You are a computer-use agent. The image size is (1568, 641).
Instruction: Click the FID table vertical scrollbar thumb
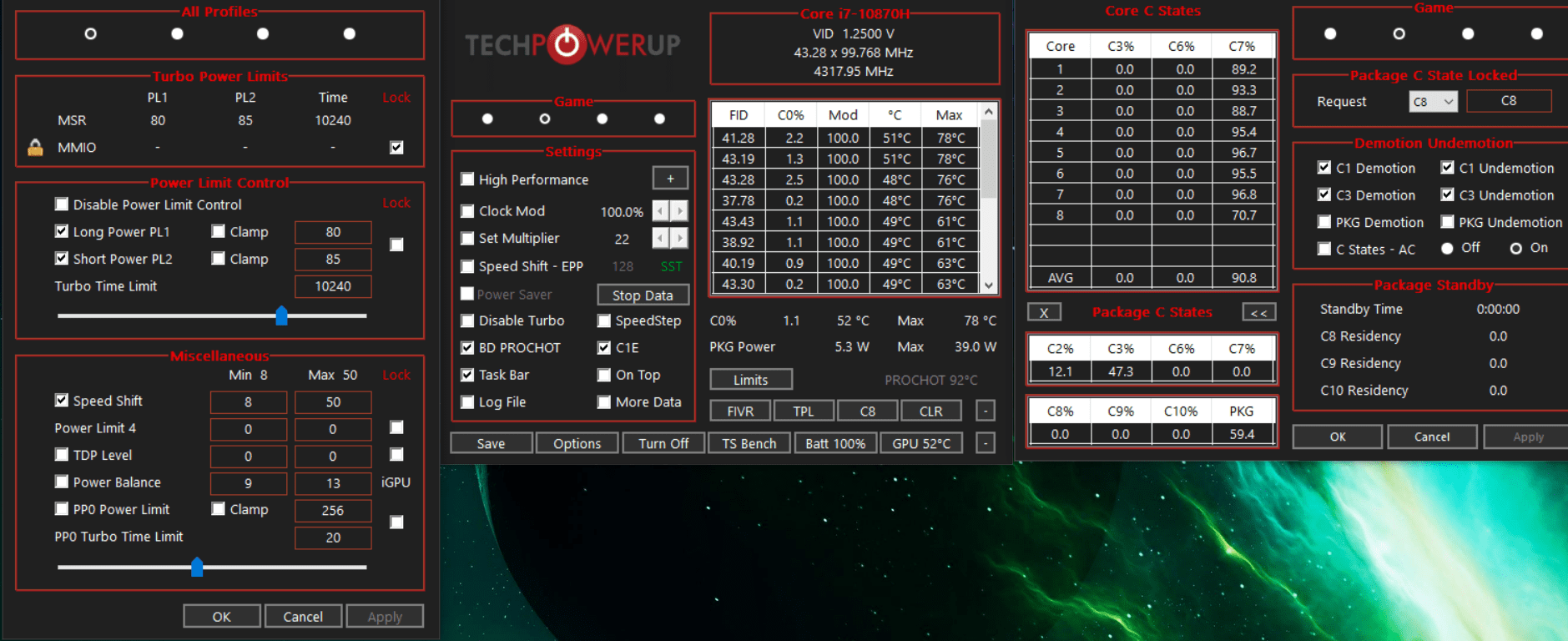click(x=989, y=159)
